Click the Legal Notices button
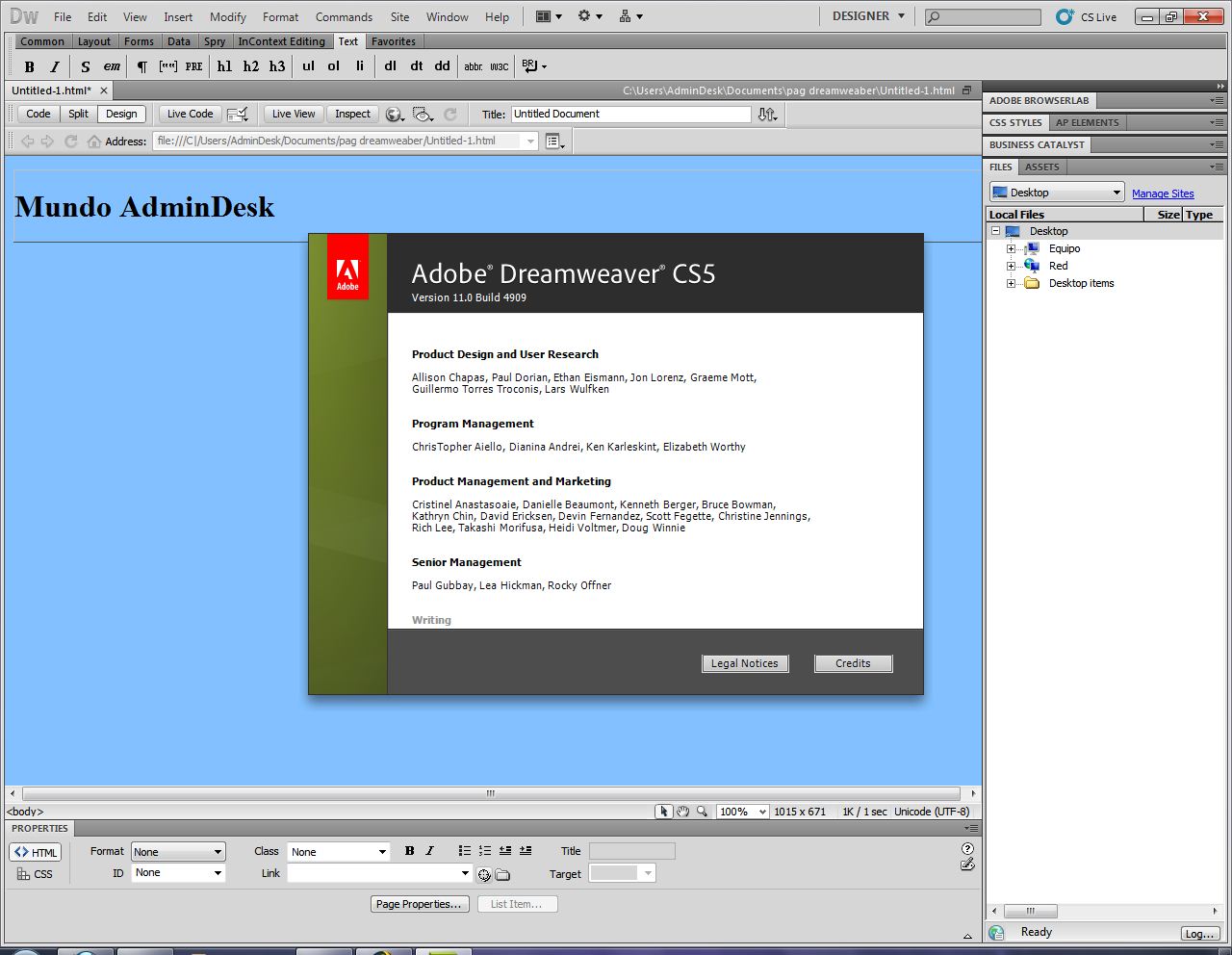This screenshot has width=1232, height=955. click(x=745, y=663)
